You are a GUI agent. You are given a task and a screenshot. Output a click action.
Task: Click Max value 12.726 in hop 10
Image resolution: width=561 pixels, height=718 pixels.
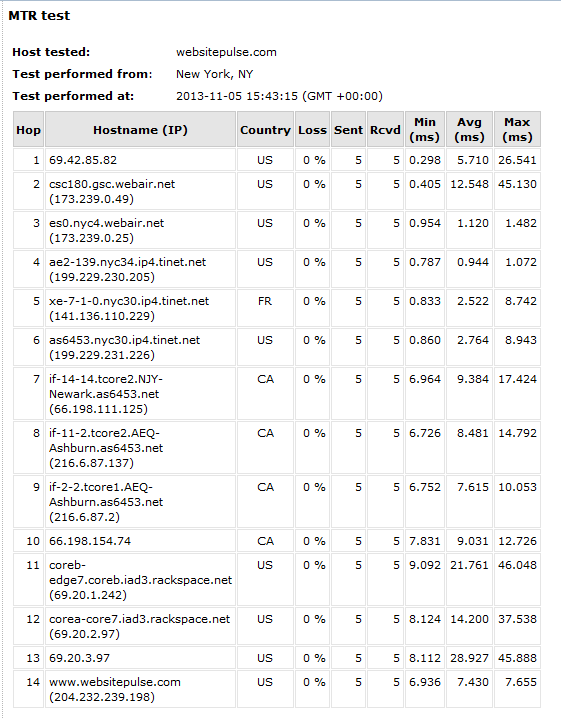tap(517, 541)
